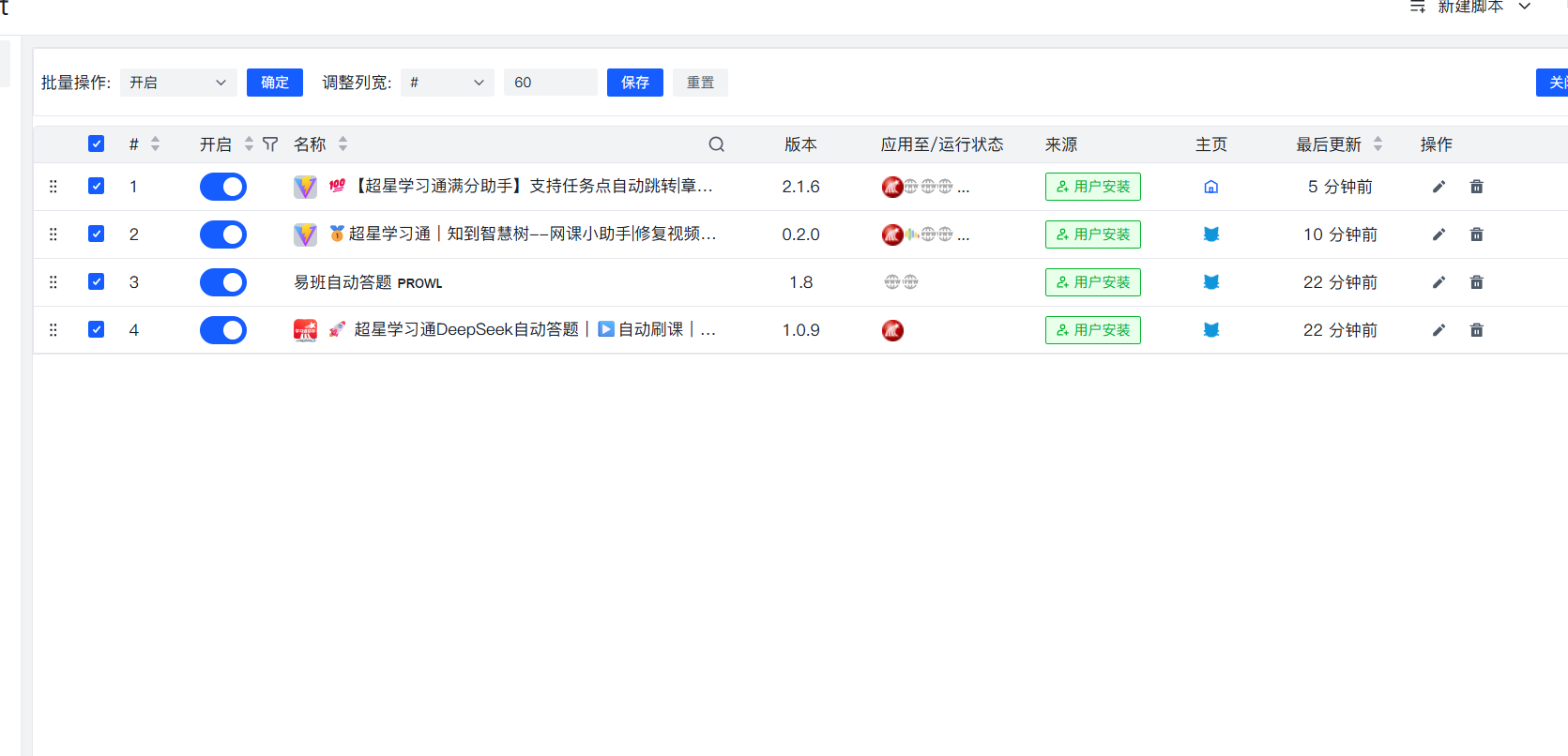Viewport: 1568px width, 756px height.
Task: Open script 超星学习通DeepSeek自动答题
Action: [x=522, y=330]
